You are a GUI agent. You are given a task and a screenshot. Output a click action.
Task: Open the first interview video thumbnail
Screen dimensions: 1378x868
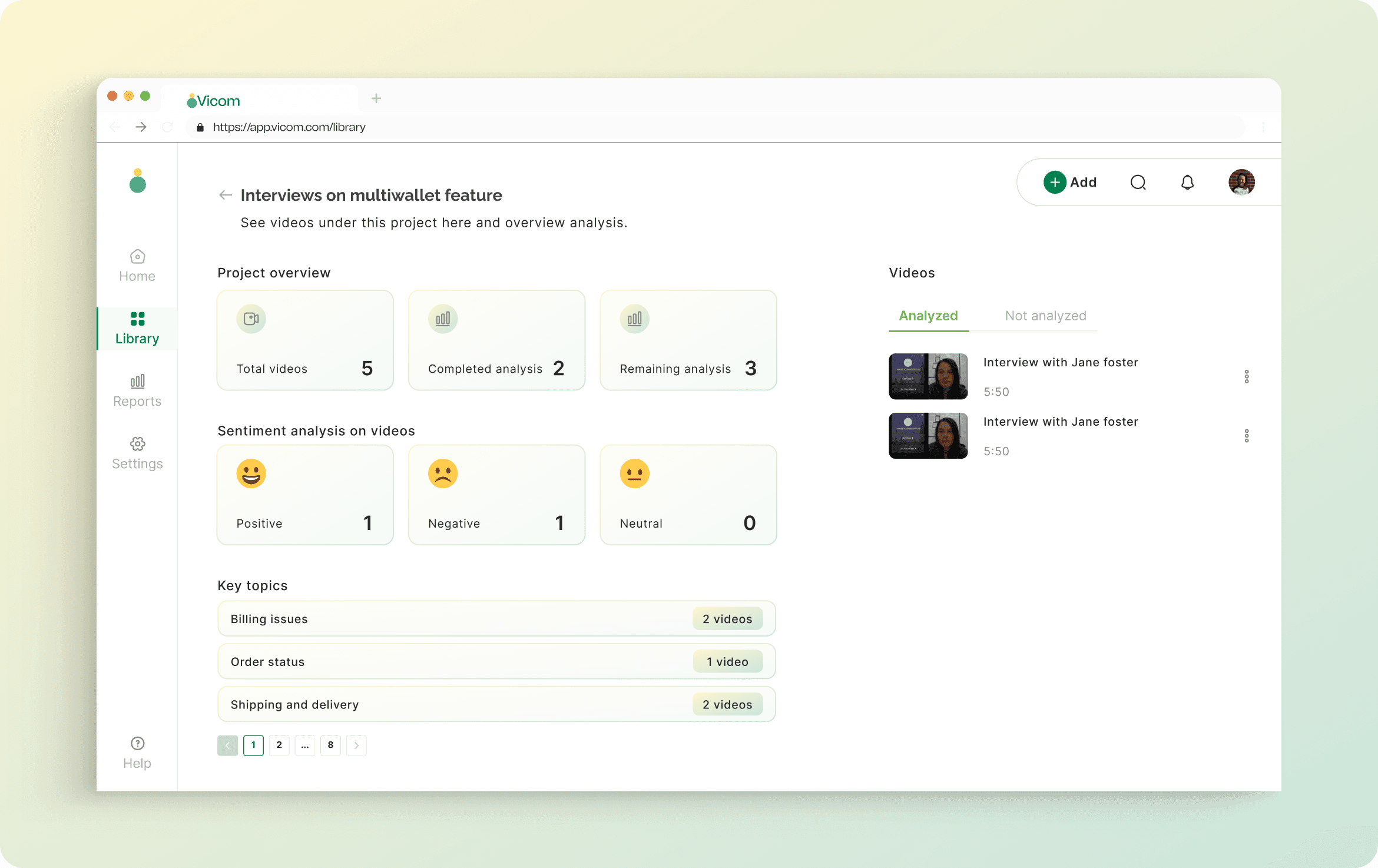point(928,376)
